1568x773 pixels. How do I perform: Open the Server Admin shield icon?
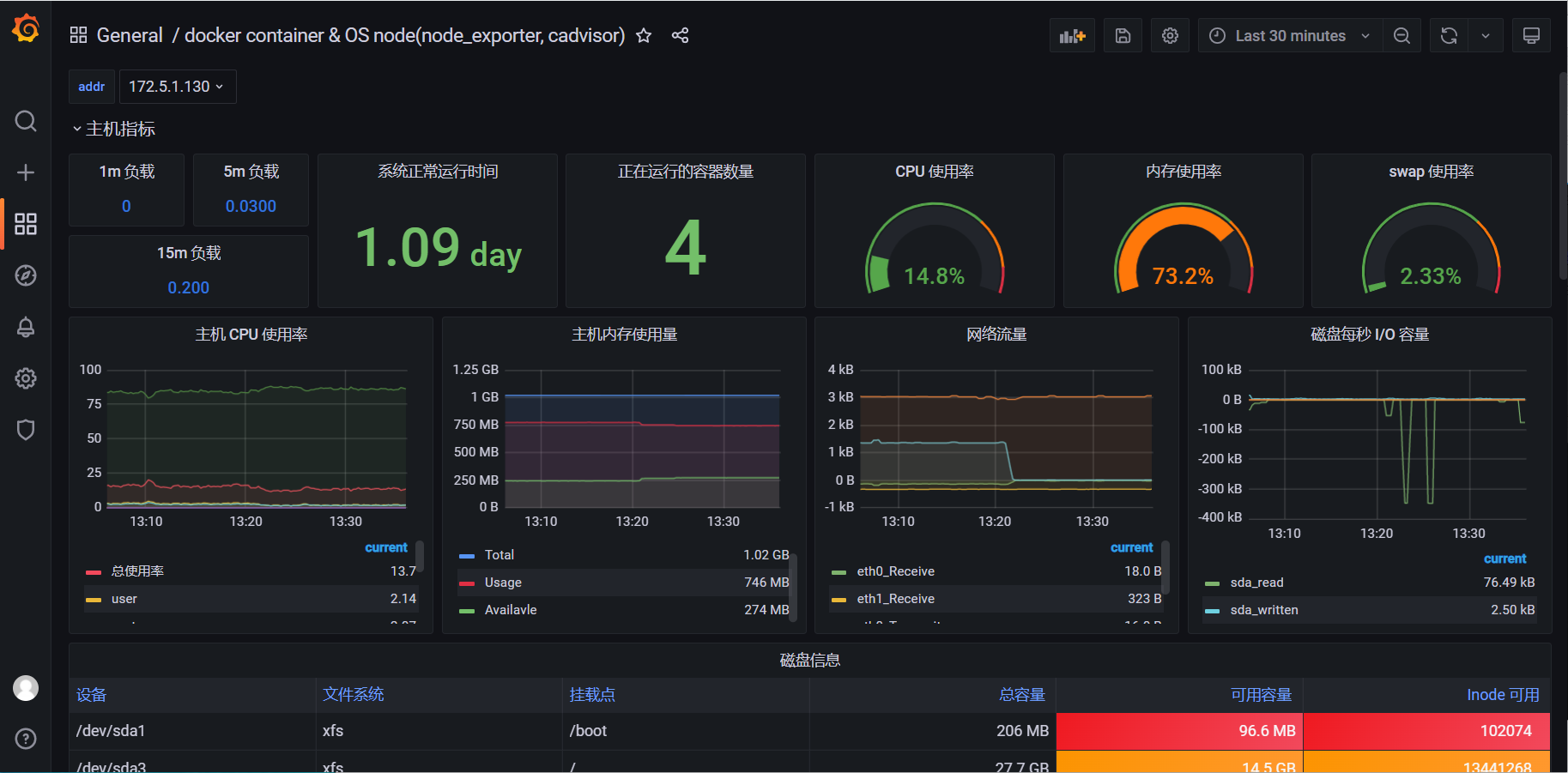tap(26, 430)
